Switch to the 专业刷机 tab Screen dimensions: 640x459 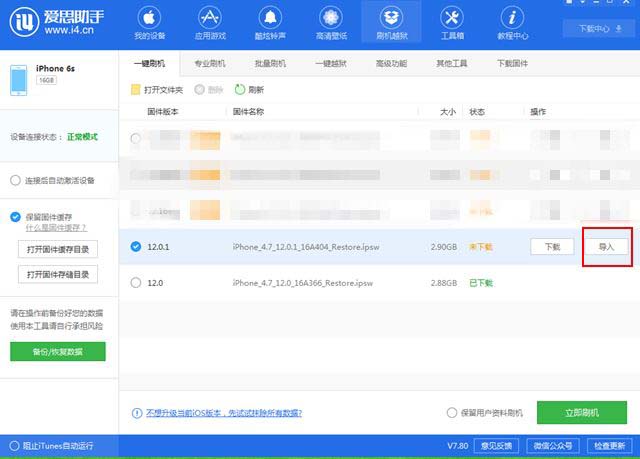pyautogui.click(x=210, y=64)
